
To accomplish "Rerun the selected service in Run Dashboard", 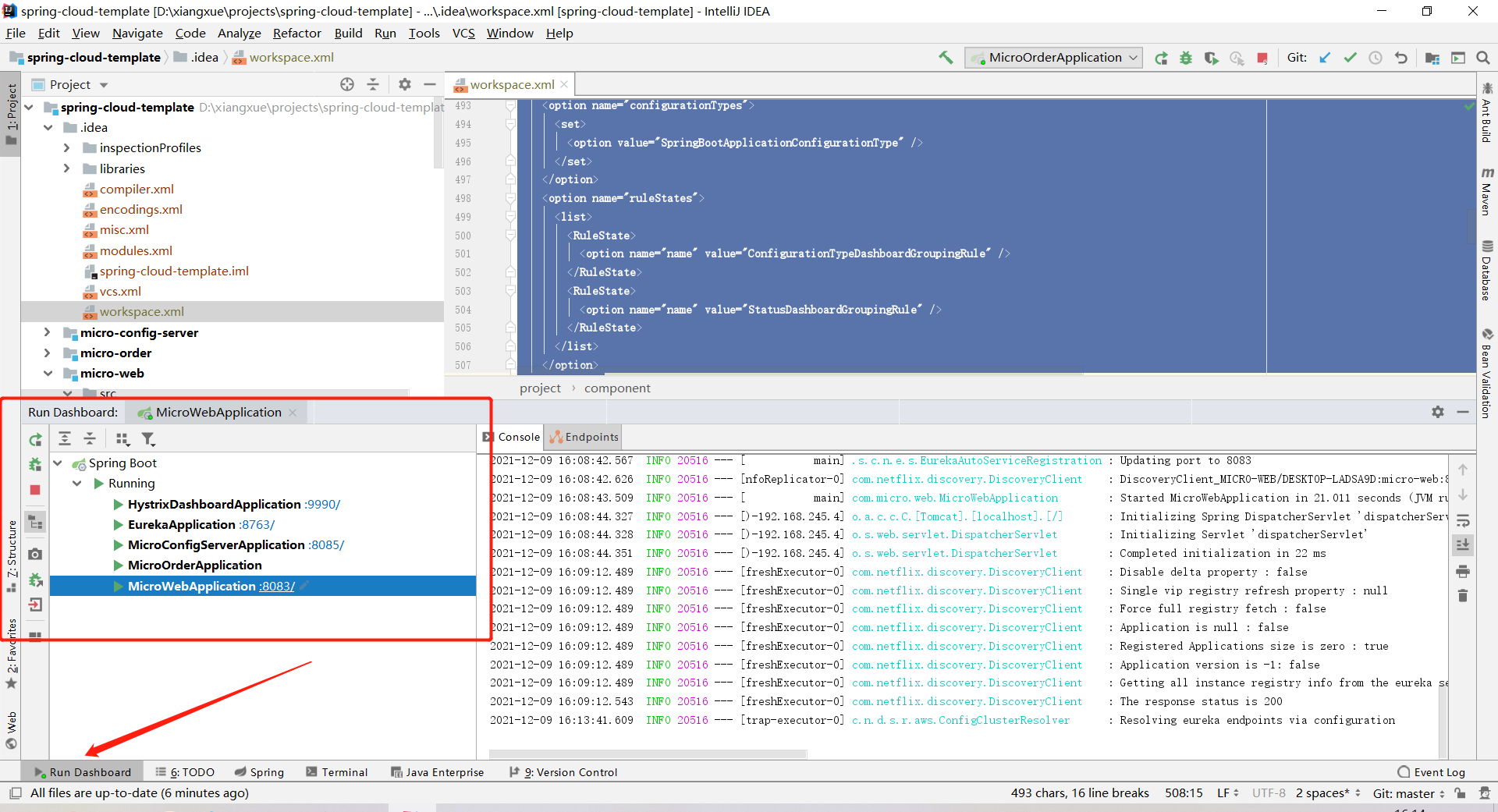I will 35,440.
